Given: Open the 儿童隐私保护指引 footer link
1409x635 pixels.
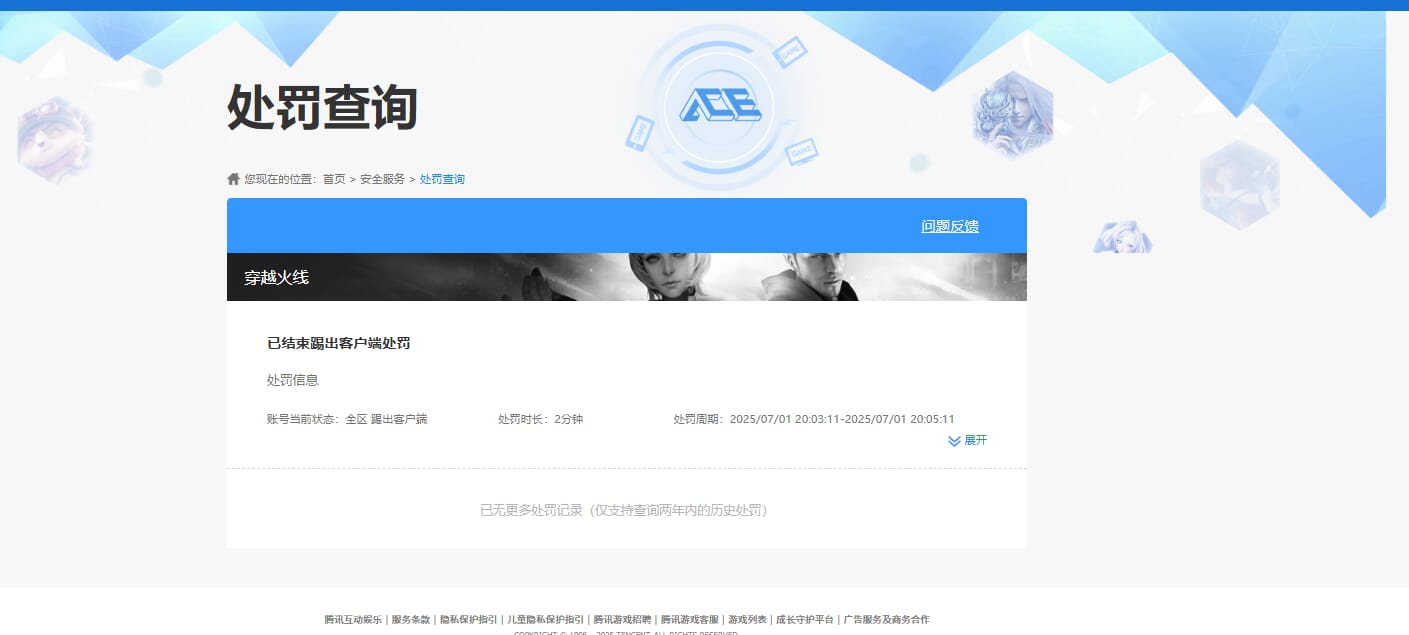Looking at the screenshot, I should coord(545,619).
